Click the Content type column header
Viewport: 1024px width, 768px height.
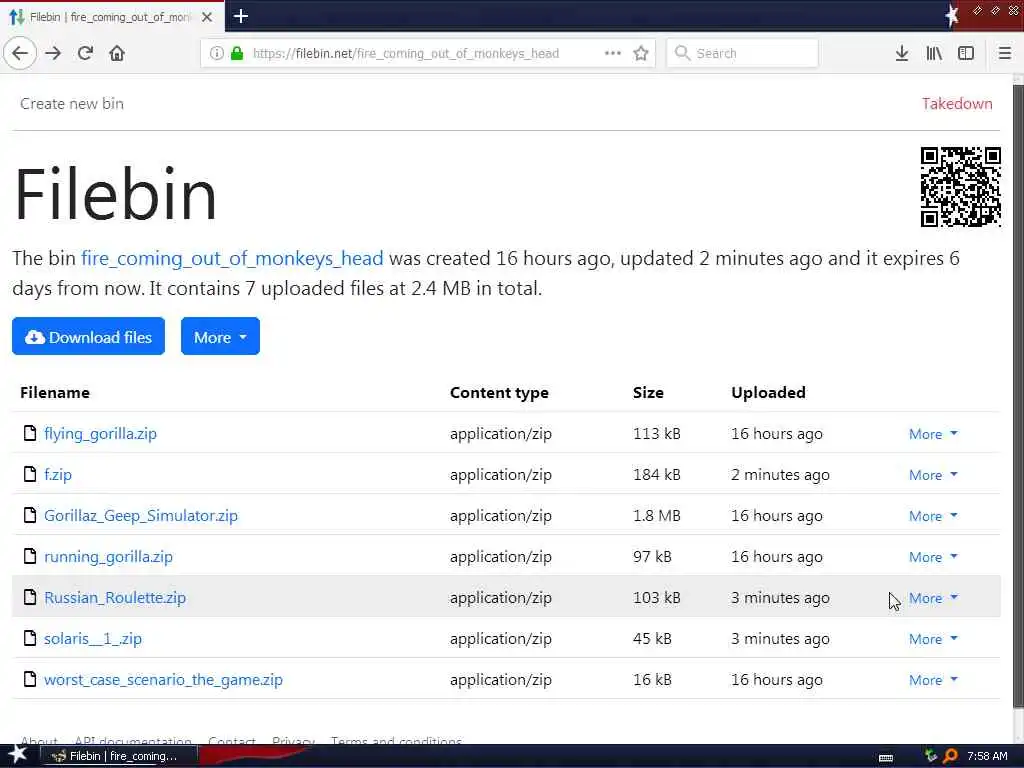[499, 392]
